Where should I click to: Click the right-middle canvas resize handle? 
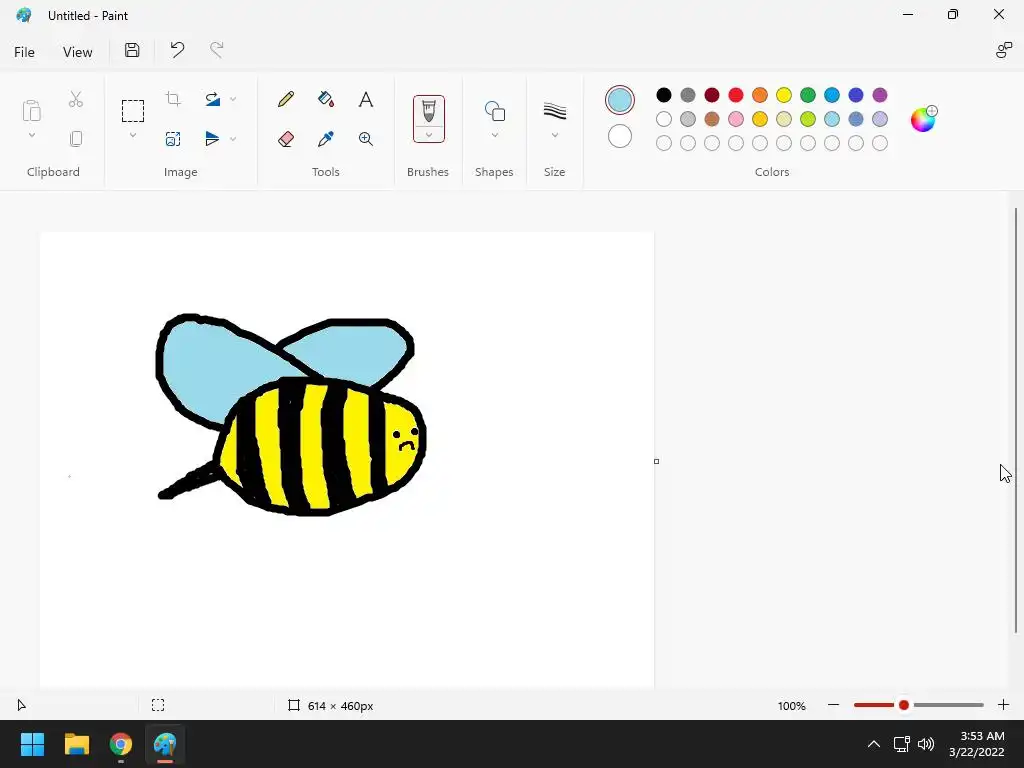[x=656, y=462]
